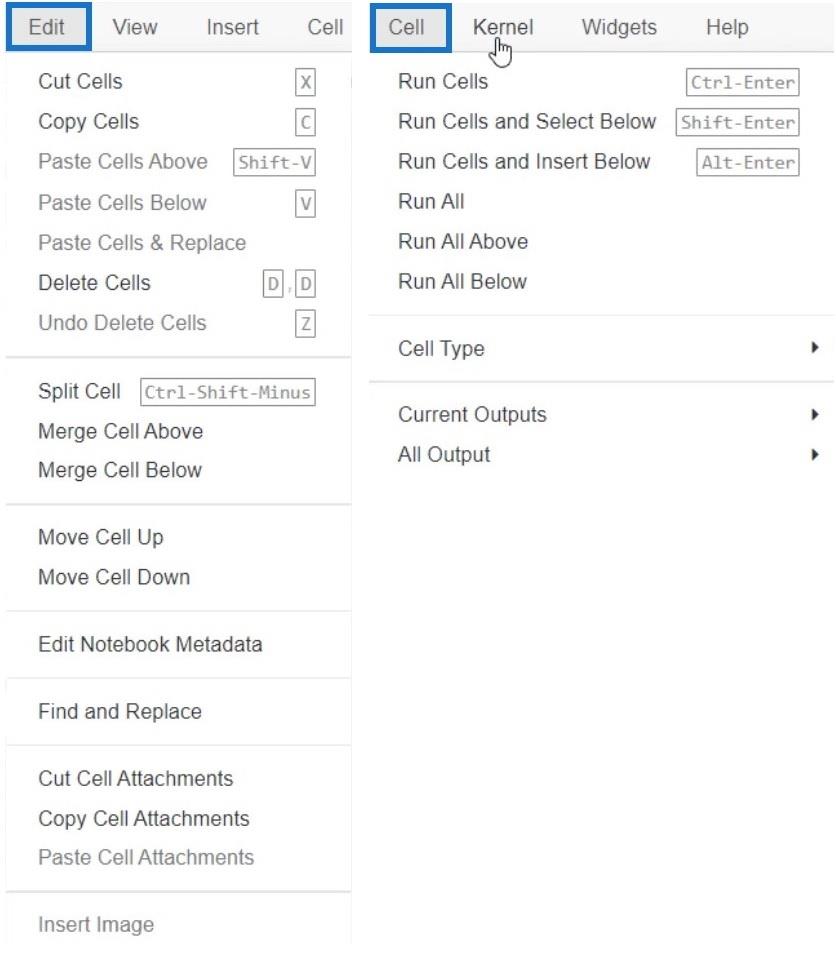Select Merge Cell Above
Image resolution: width=836 pixels, height=957 pixels.
(x=178, y=432)
